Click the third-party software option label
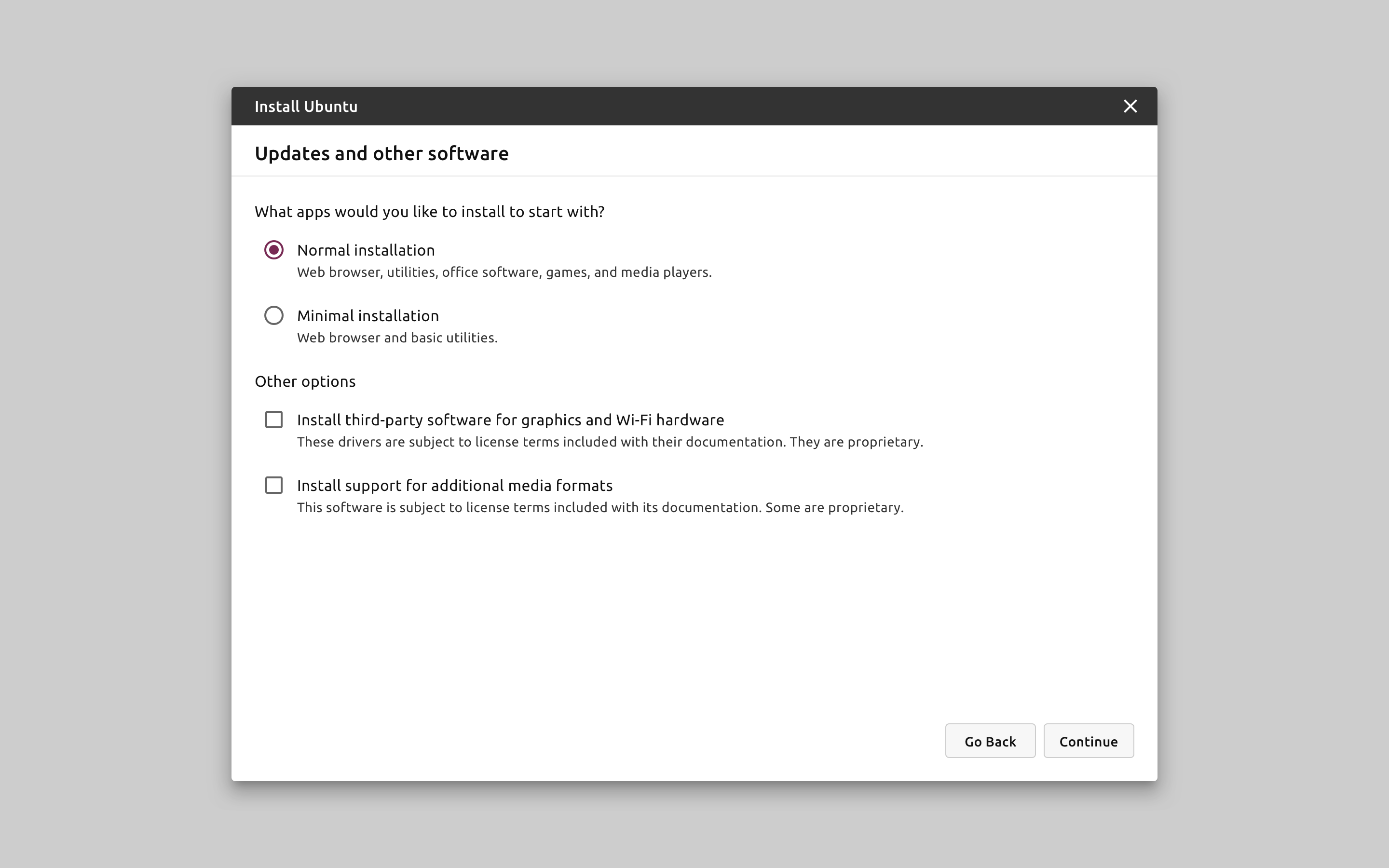This screenshot has width=1389, height=868. (510, 420)
